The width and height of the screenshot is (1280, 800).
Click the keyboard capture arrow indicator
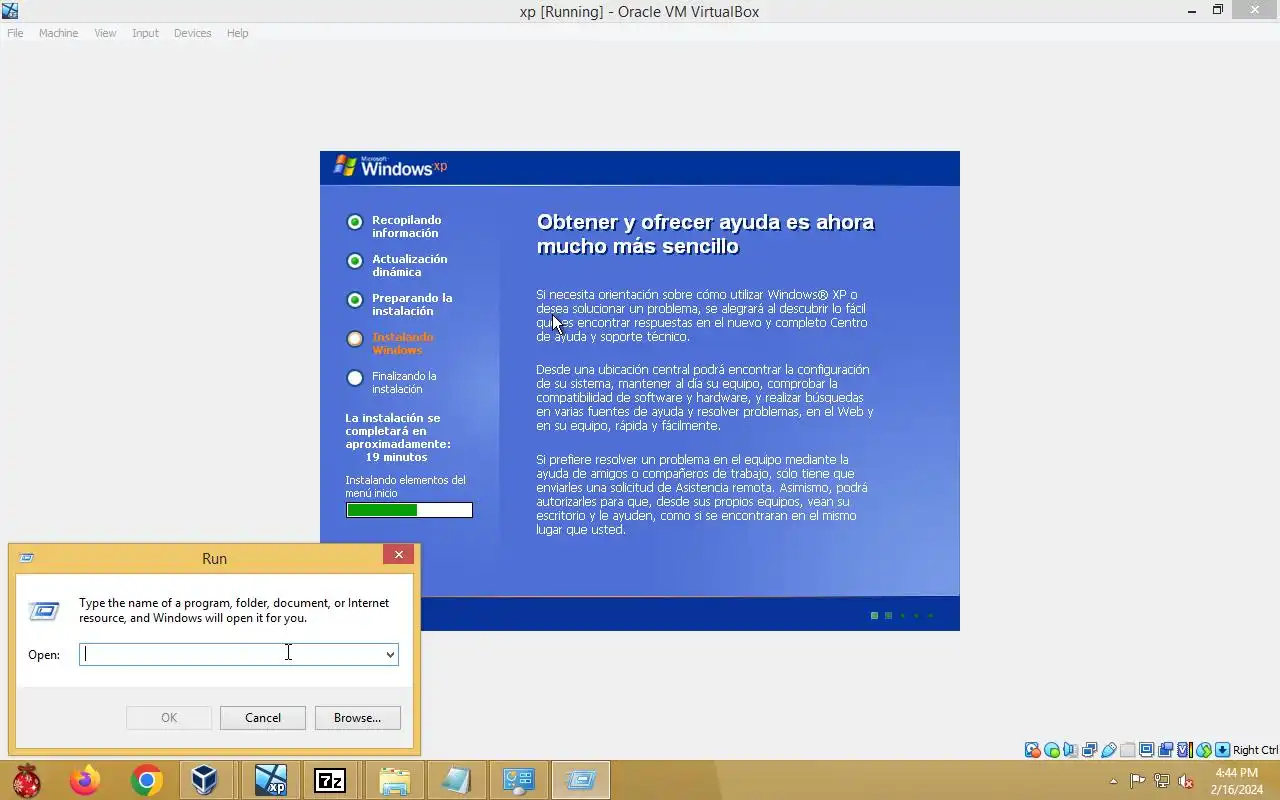point(1222,750)
